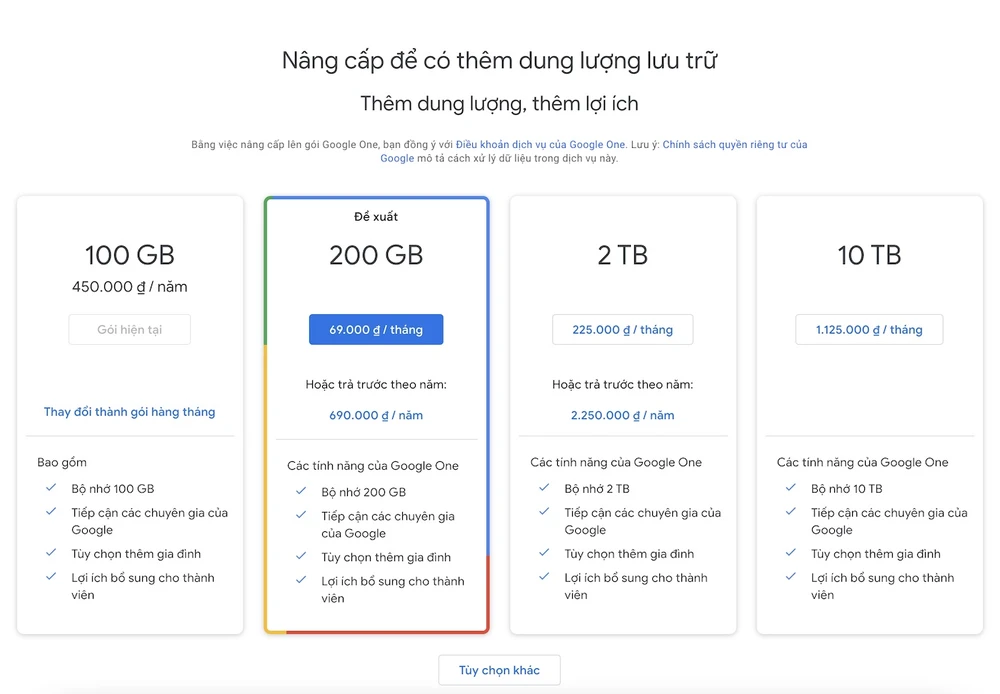Viewport: 1000px width, 694px height.
Task: Open Điều khoản dịch vụ của Google One link
Action: click(540, 145)
